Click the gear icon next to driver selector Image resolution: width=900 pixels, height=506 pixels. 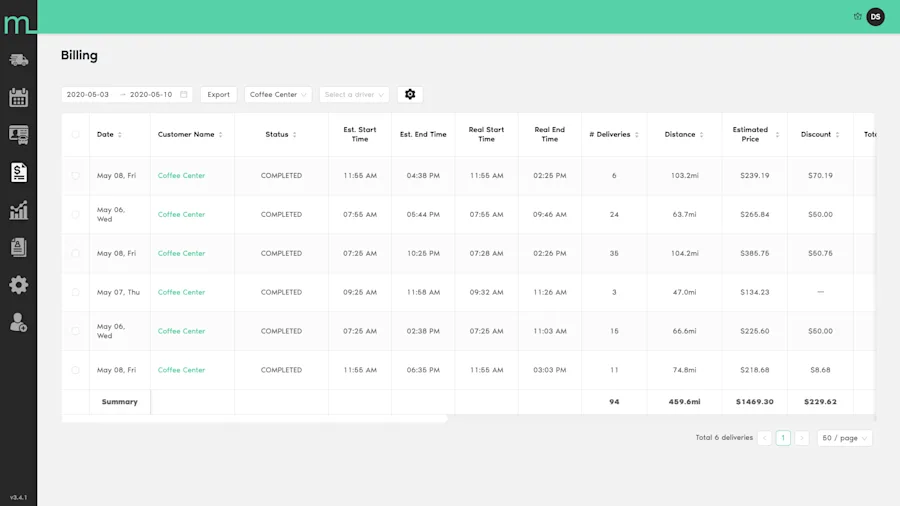[410, 94]
